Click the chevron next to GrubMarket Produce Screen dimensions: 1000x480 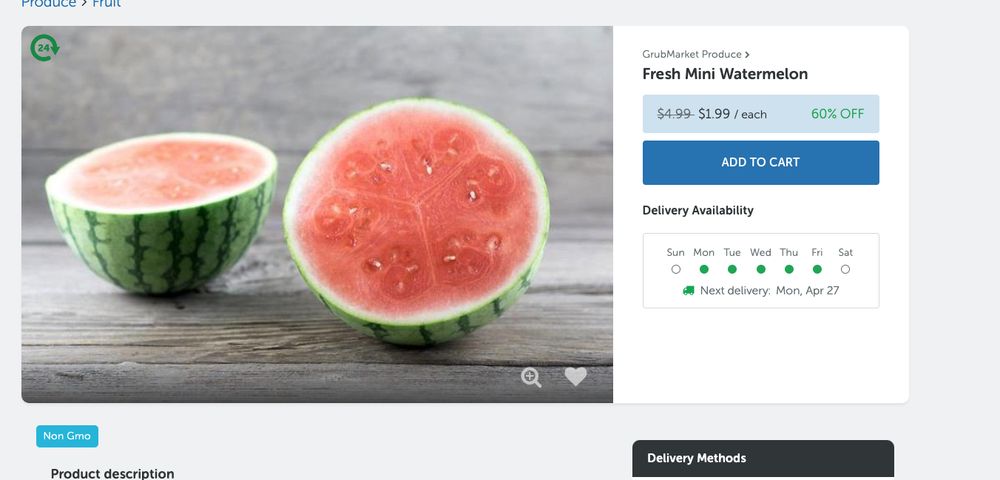[747, 54]
